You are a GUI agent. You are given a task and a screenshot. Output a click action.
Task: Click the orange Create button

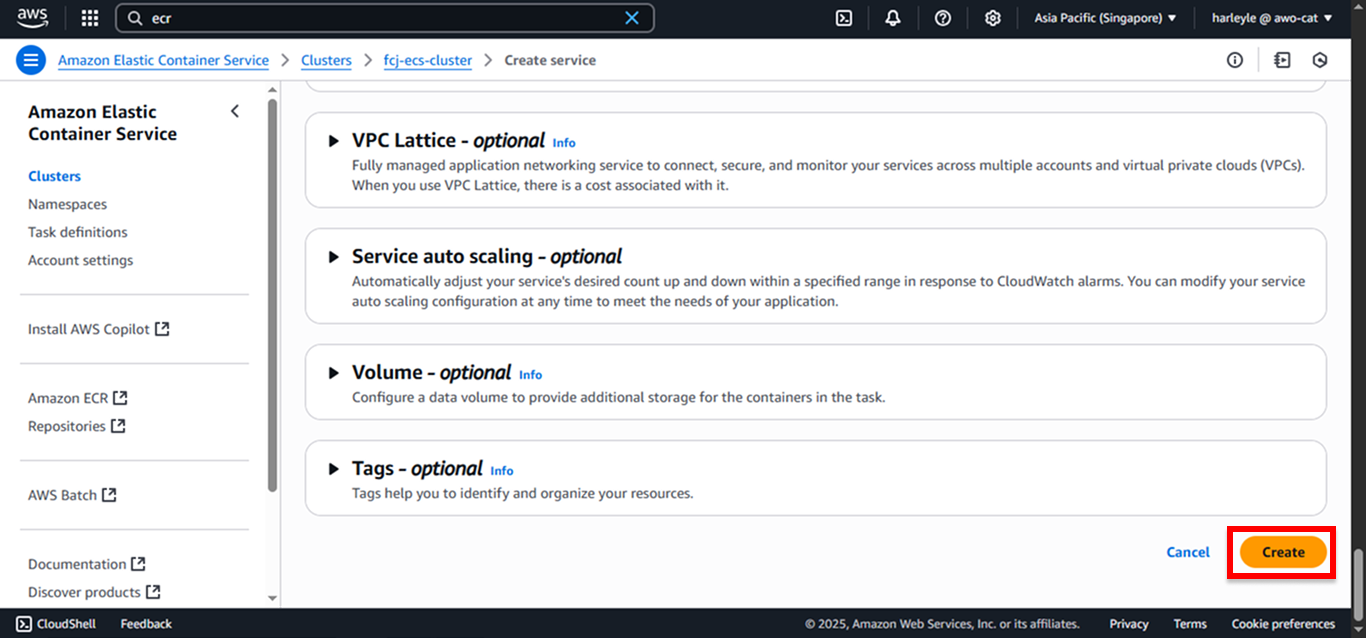point(1283,552)
